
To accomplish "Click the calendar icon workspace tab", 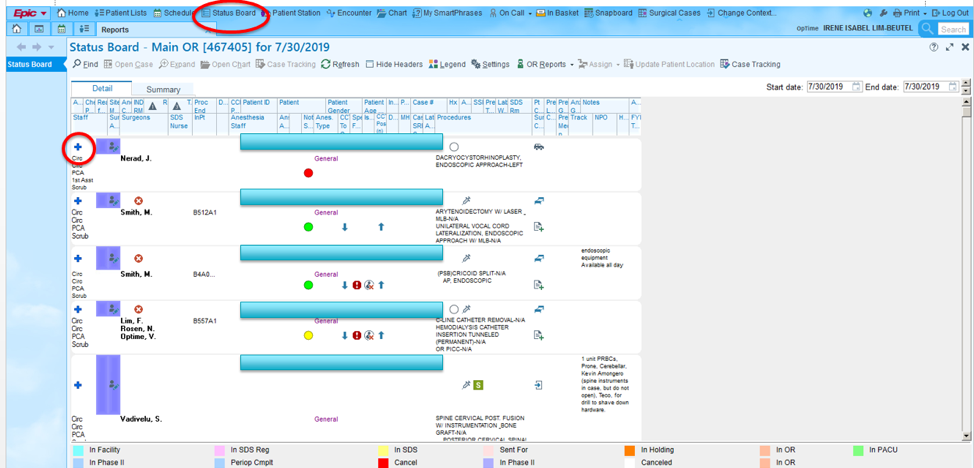I will 61,29.
